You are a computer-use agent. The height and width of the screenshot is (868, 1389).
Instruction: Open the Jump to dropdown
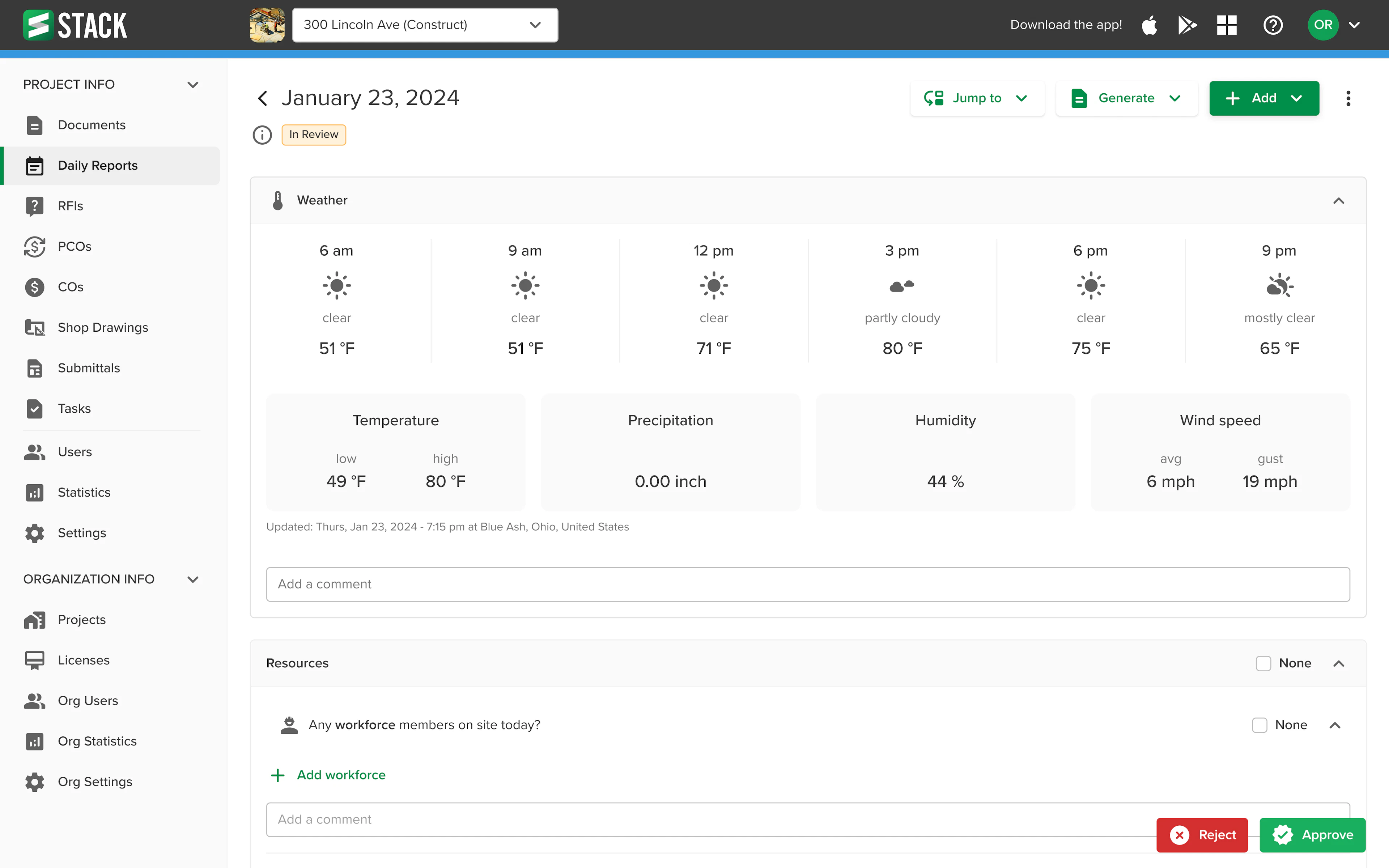[x=977, y=98]
